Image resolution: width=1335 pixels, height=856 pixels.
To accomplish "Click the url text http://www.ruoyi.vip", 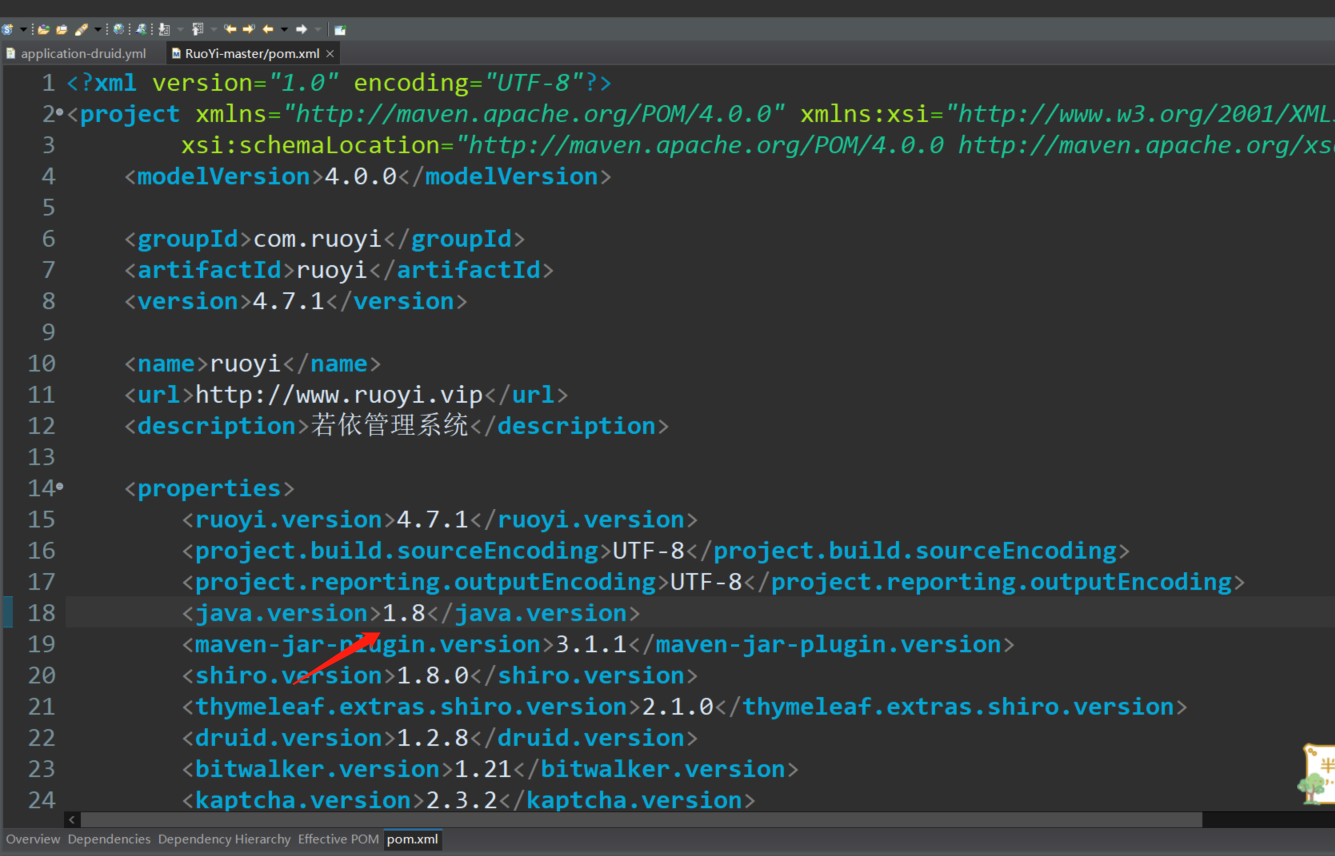I will coord(339,394).
